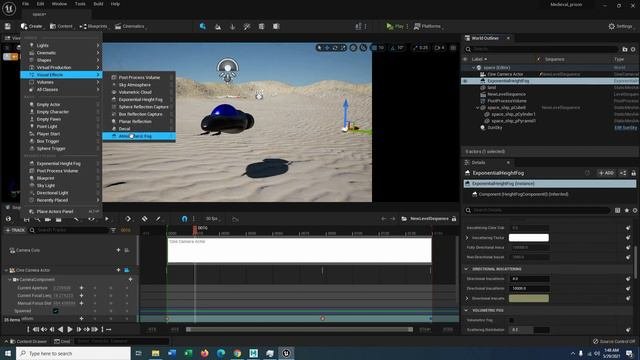Collapse the space (Editor) world tree node
The image size is (640, 360).
click(x=474, y=68)
